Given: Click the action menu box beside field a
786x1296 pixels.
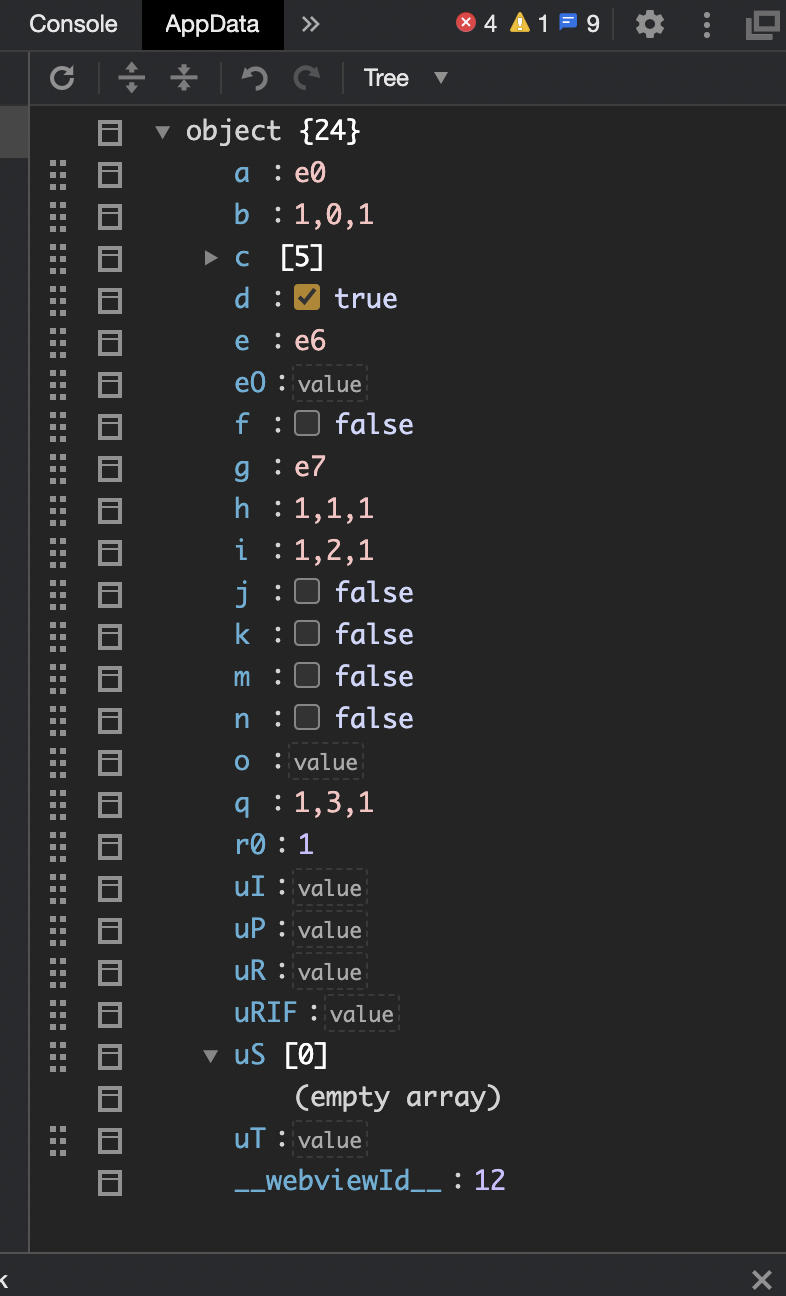Looking at the screenshot, I should tap(109, 174).
